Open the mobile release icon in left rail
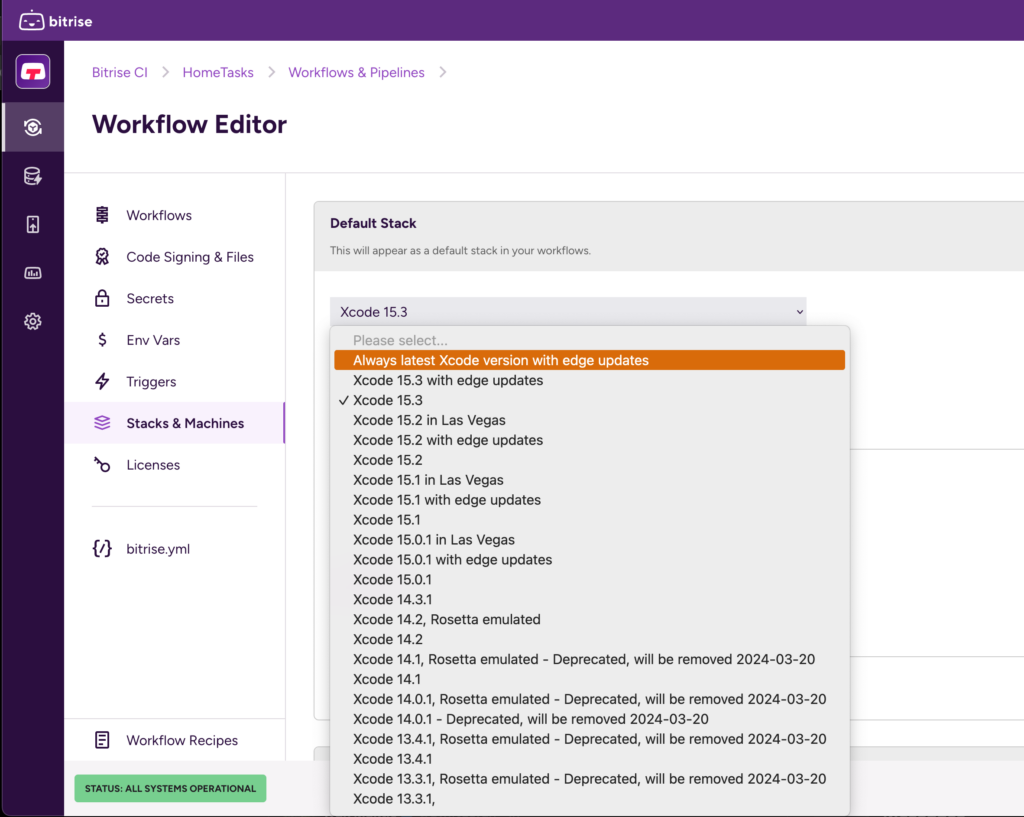The height and width of the screenshot is (817, 1024). 33,225
